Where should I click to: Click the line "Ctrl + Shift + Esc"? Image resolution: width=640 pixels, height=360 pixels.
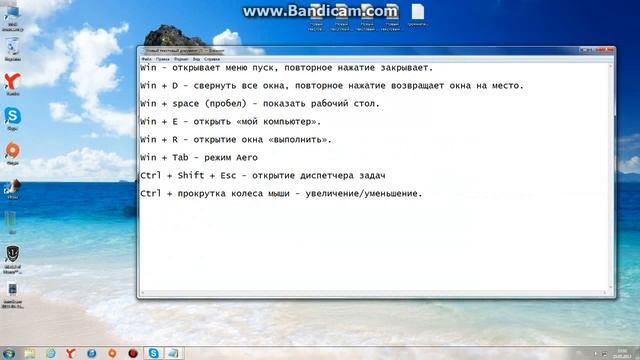tap(262, 176)
